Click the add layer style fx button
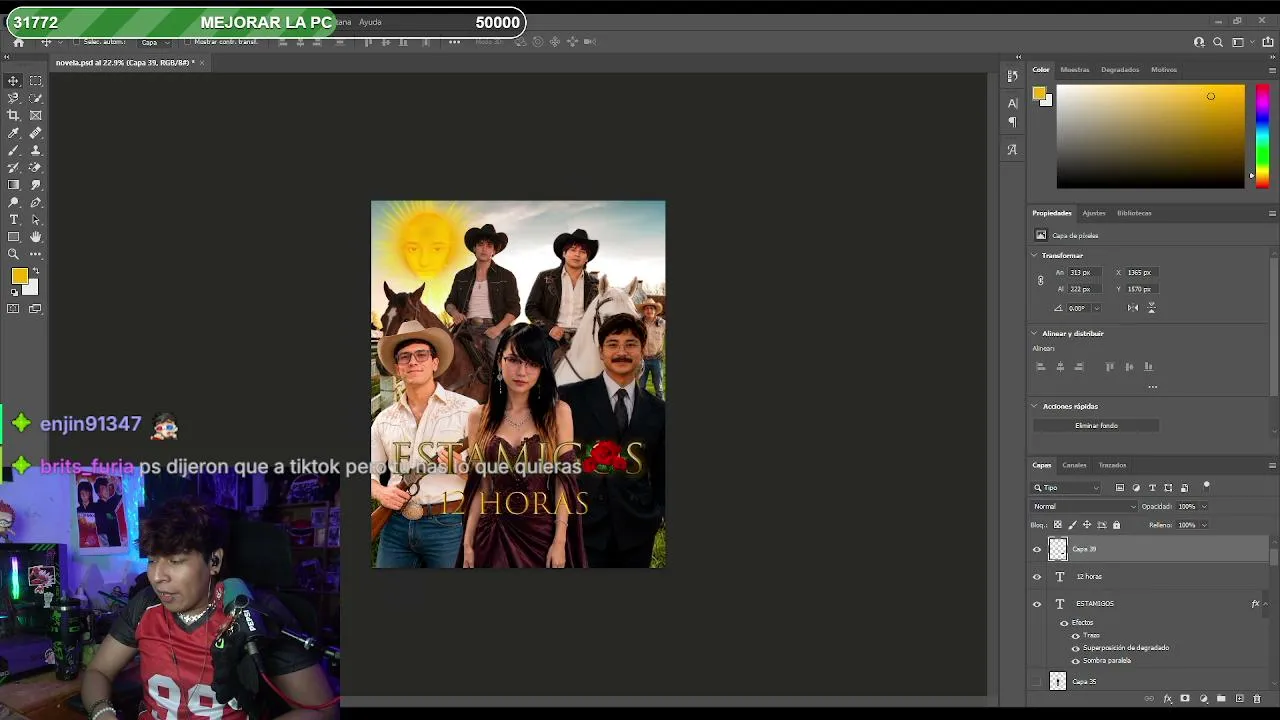 point(1167,699)
